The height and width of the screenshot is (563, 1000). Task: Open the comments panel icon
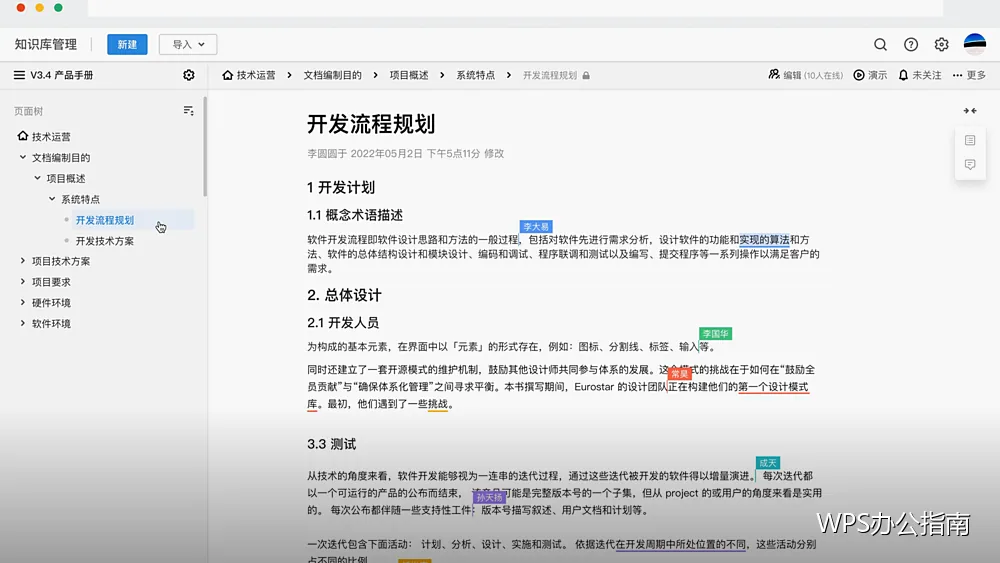(970, 165)
